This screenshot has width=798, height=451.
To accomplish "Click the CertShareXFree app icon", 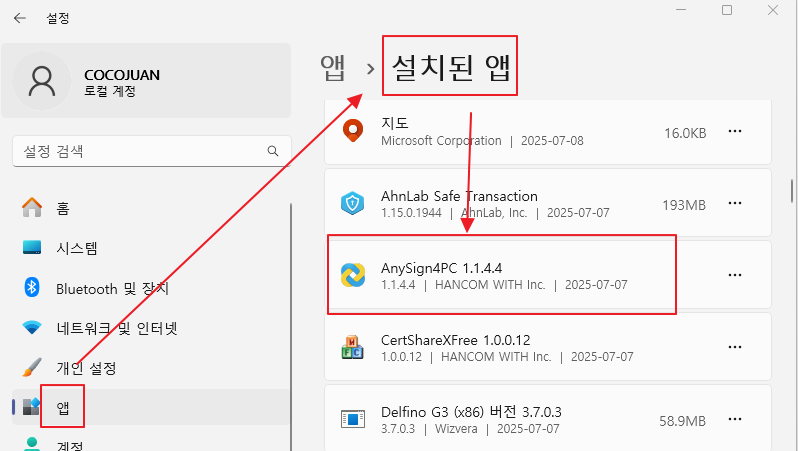I will tap(353, 347).
